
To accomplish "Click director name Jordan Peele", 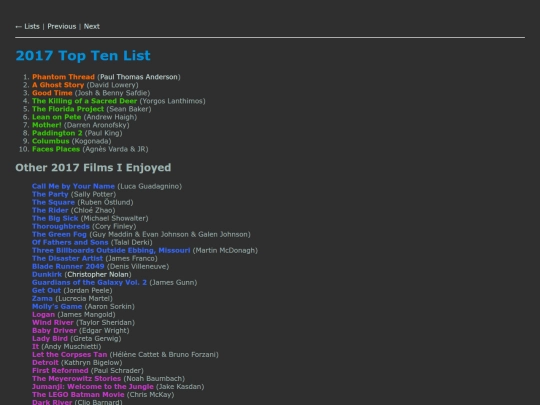I will point(88,290).
